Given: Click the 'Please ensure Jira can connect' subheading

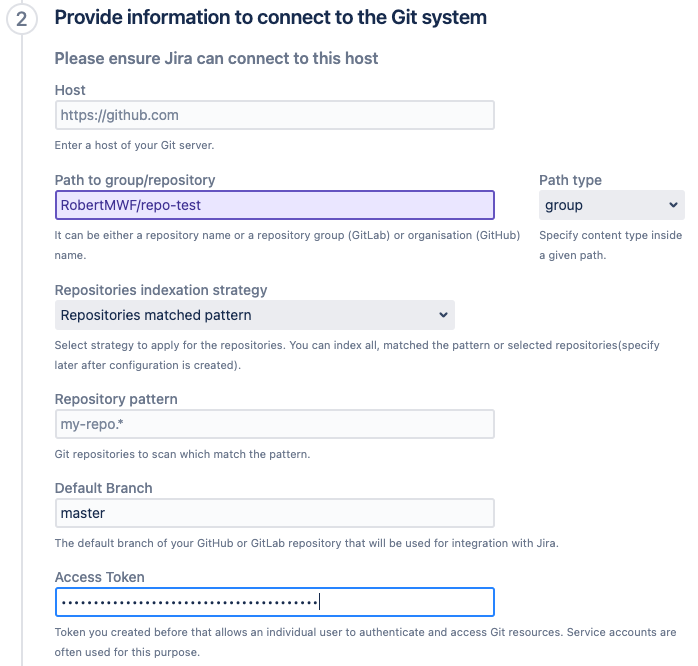Looking at the screenshot, I should [216, 58].
